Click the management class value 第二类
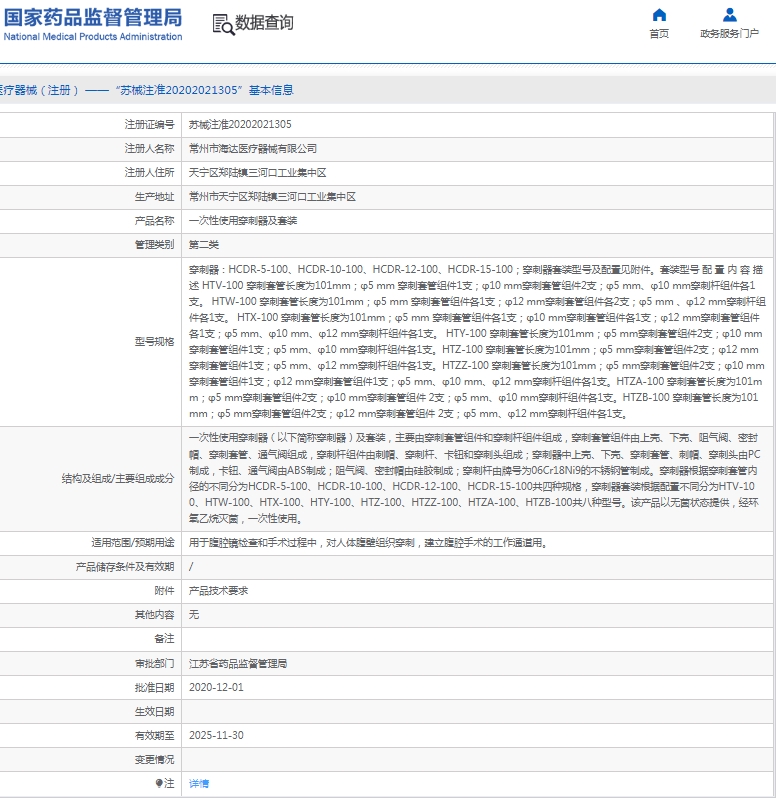 tap(204, 245)
